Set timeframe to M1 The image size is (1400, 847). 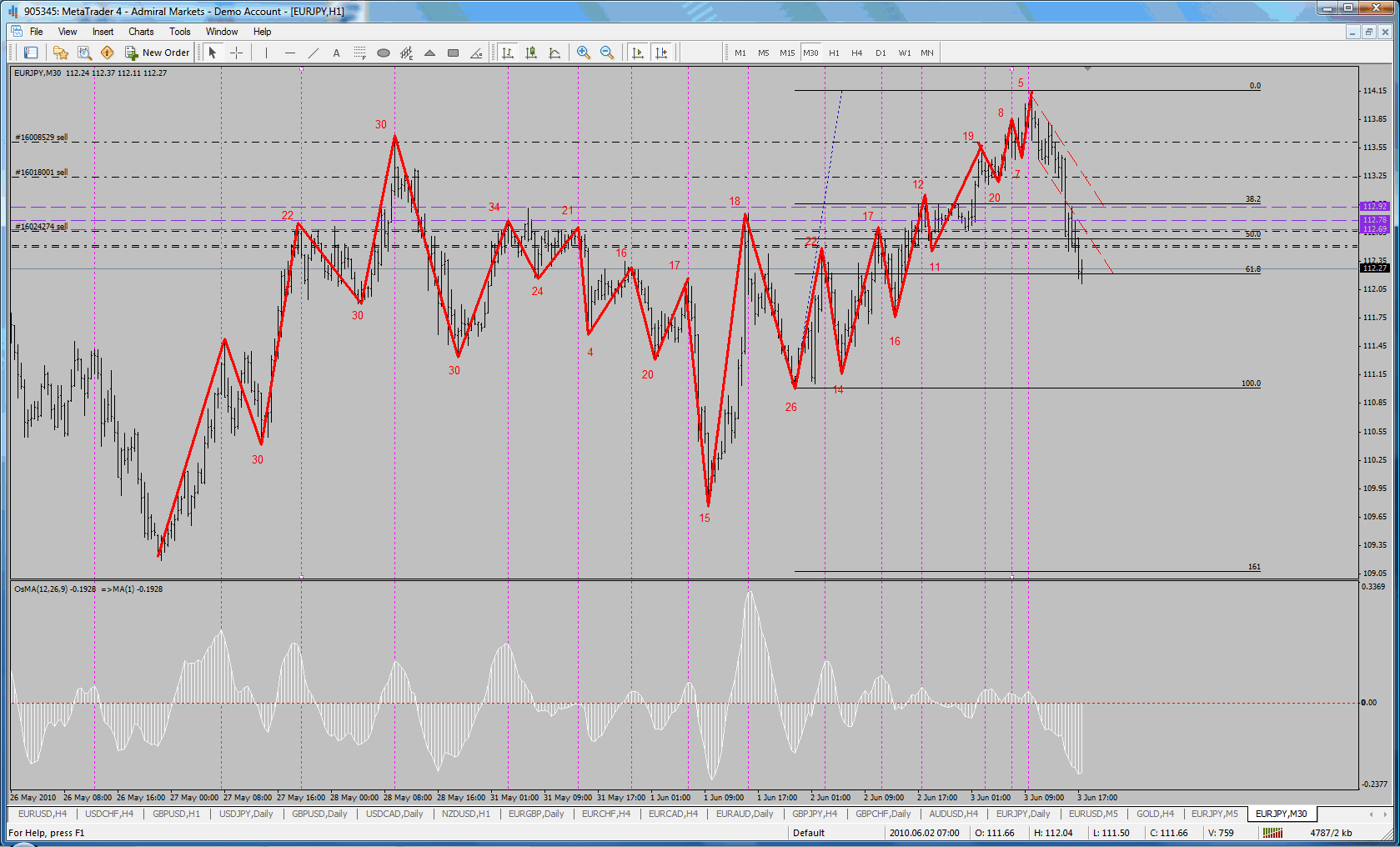tap(740, 53)
